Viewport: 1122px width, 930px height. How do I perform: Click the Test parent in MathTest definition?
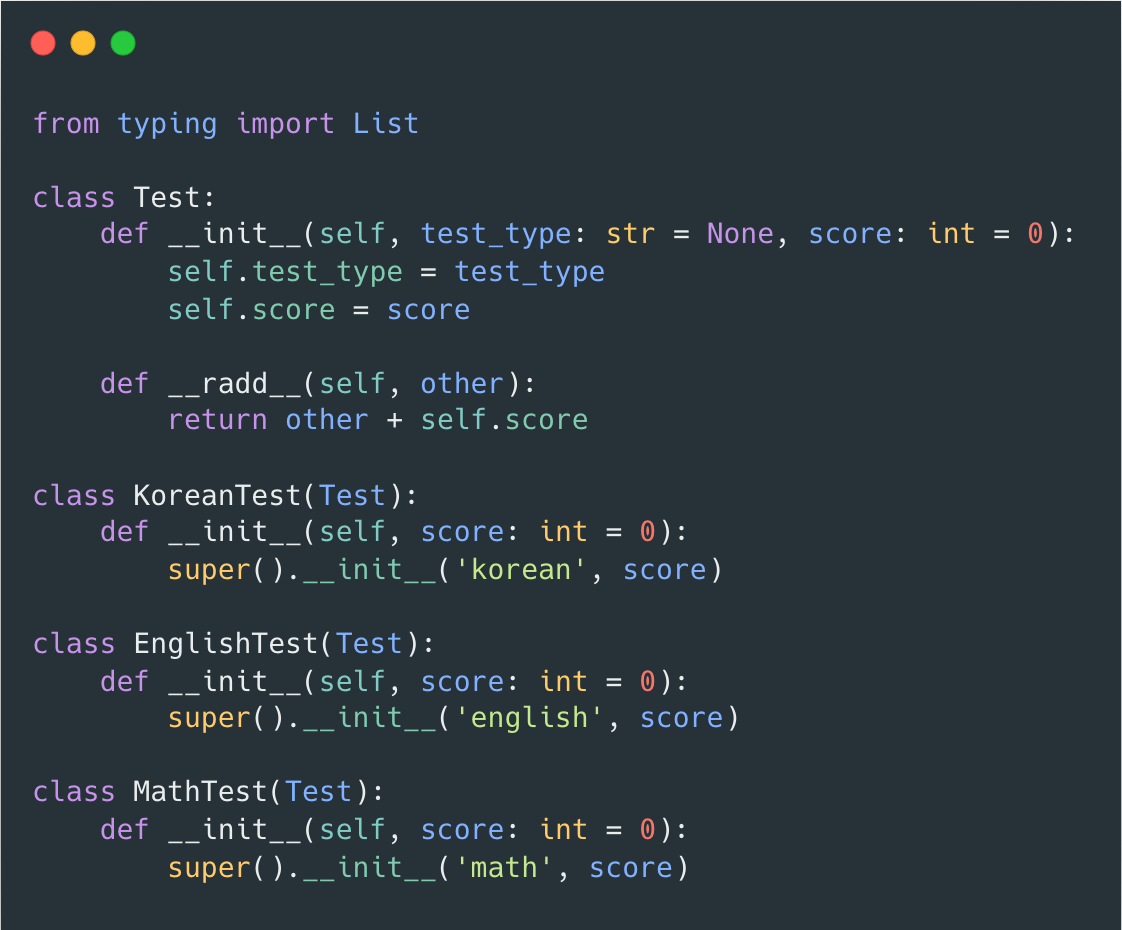[318, 791]
